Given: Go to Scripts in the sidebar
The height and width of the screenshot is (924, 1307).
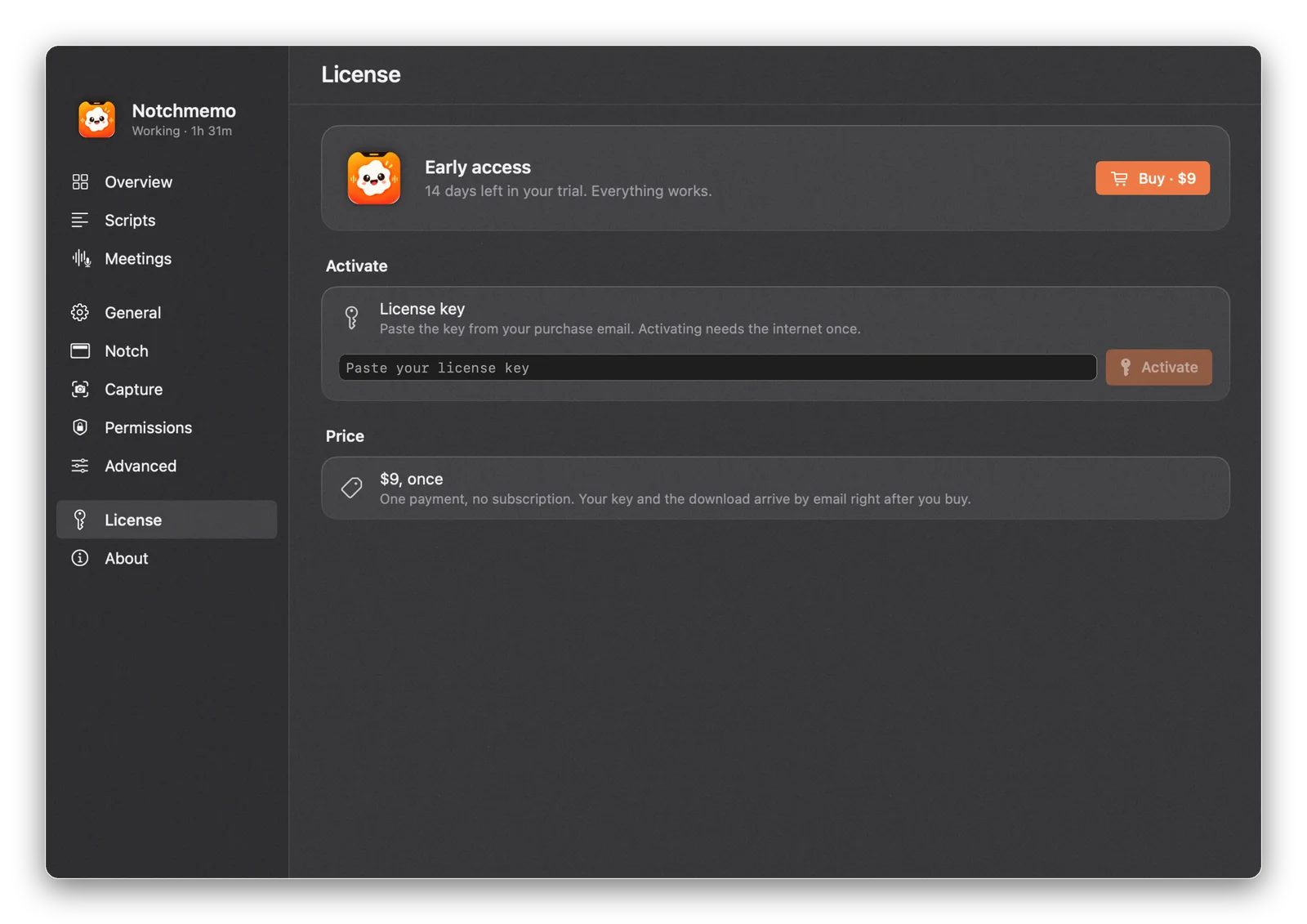Looking at the screenshot, I should coord(167,220).
